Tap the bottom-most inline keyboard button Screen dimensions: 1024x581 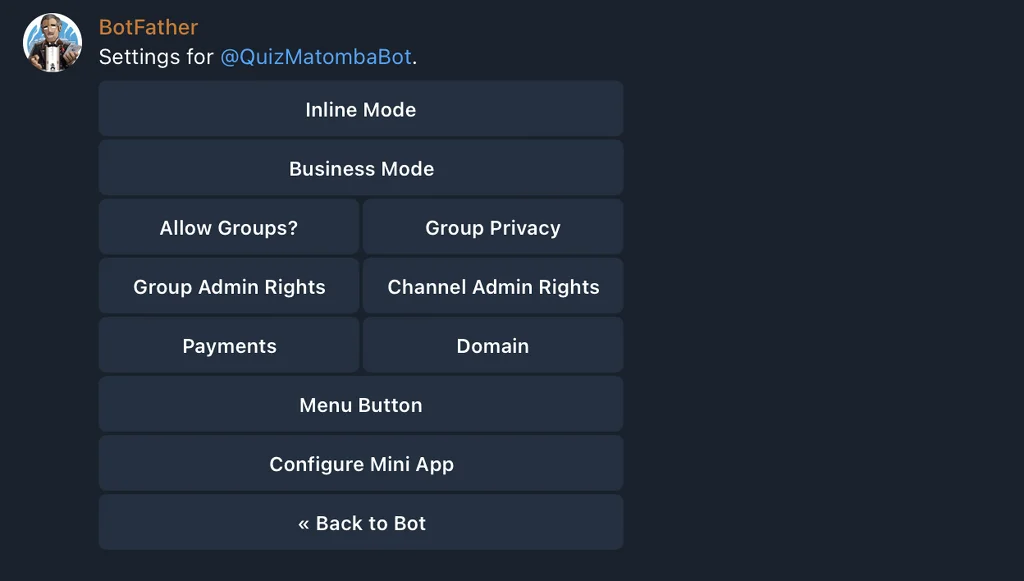(x=360, y=523)
